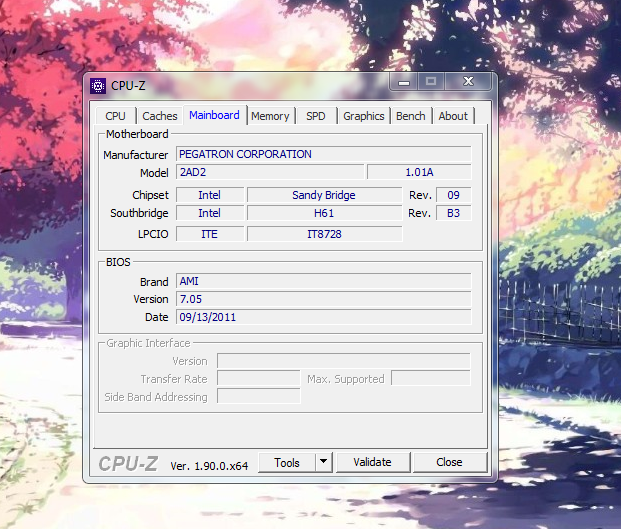
Task: Click the chipset revision value 09
Action: pos(453,195)
